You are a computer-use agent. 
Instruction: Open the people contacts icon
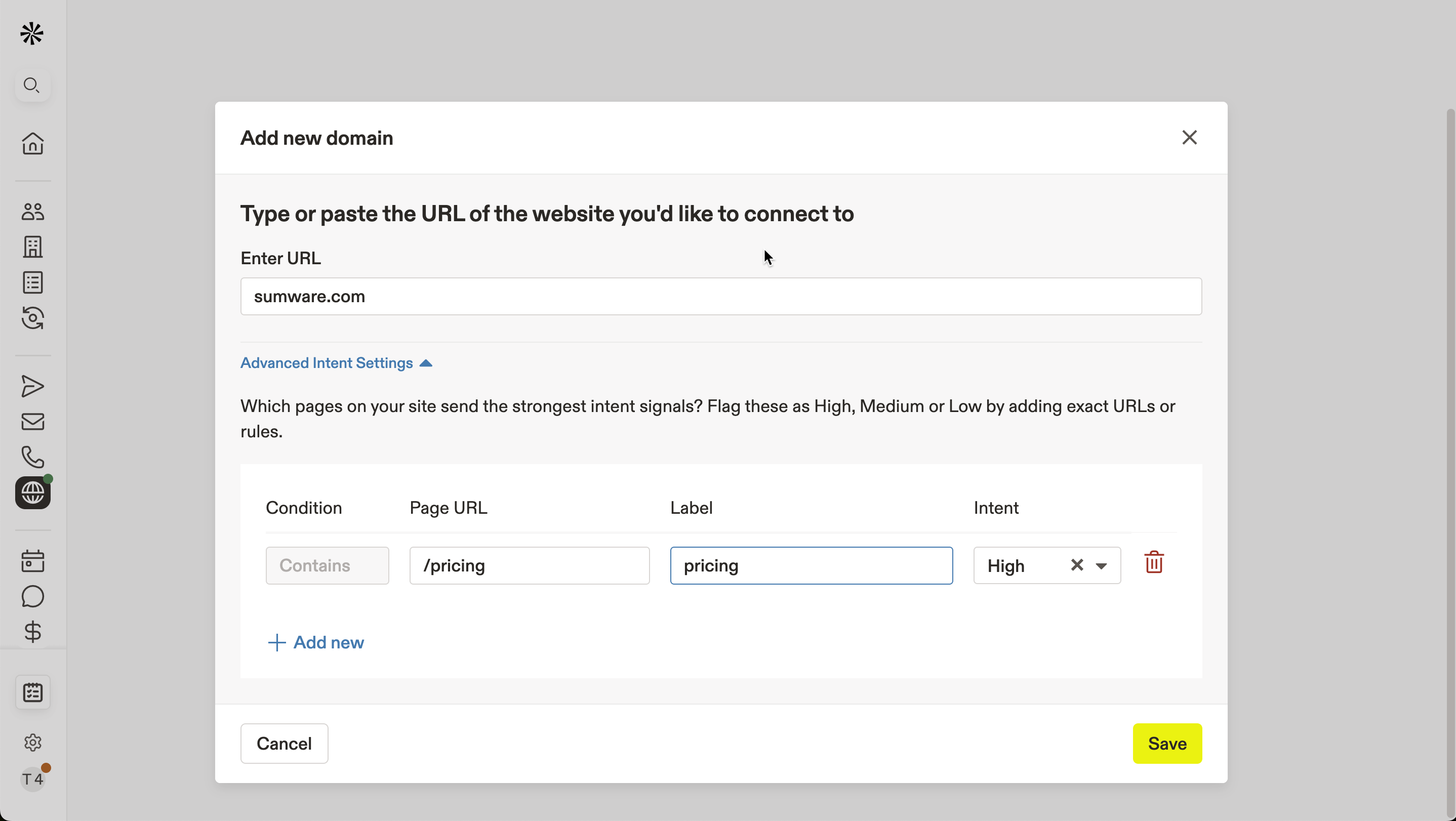(x=33, y=212)
